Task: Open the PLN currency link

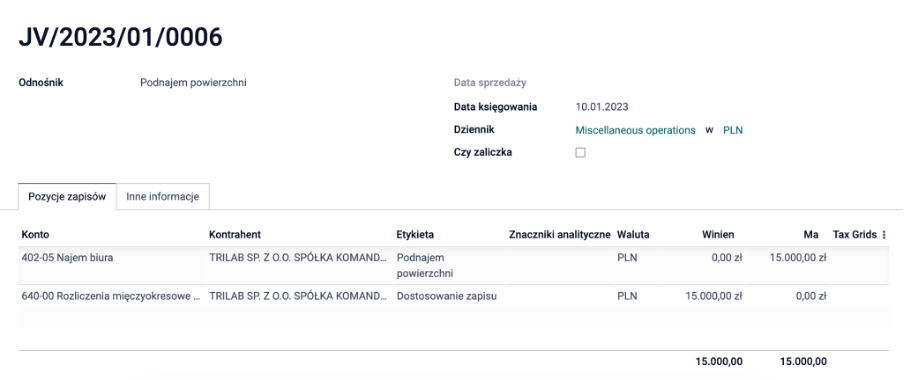Action: [x=733, y=130]
